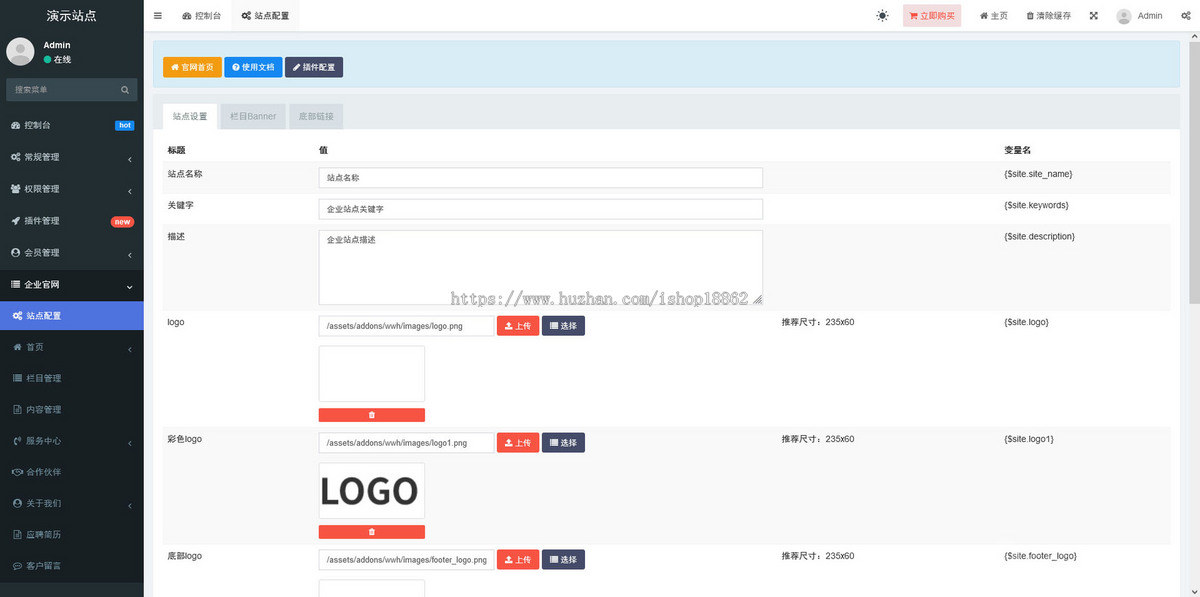Screen dimensions: 1200x597
Task: Open Admin user dropdown text
Action: click(x=1150, y=16)
